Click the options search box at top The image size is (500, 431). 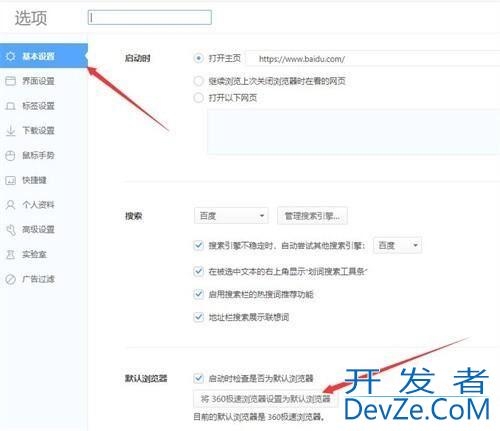click(150, 17)
